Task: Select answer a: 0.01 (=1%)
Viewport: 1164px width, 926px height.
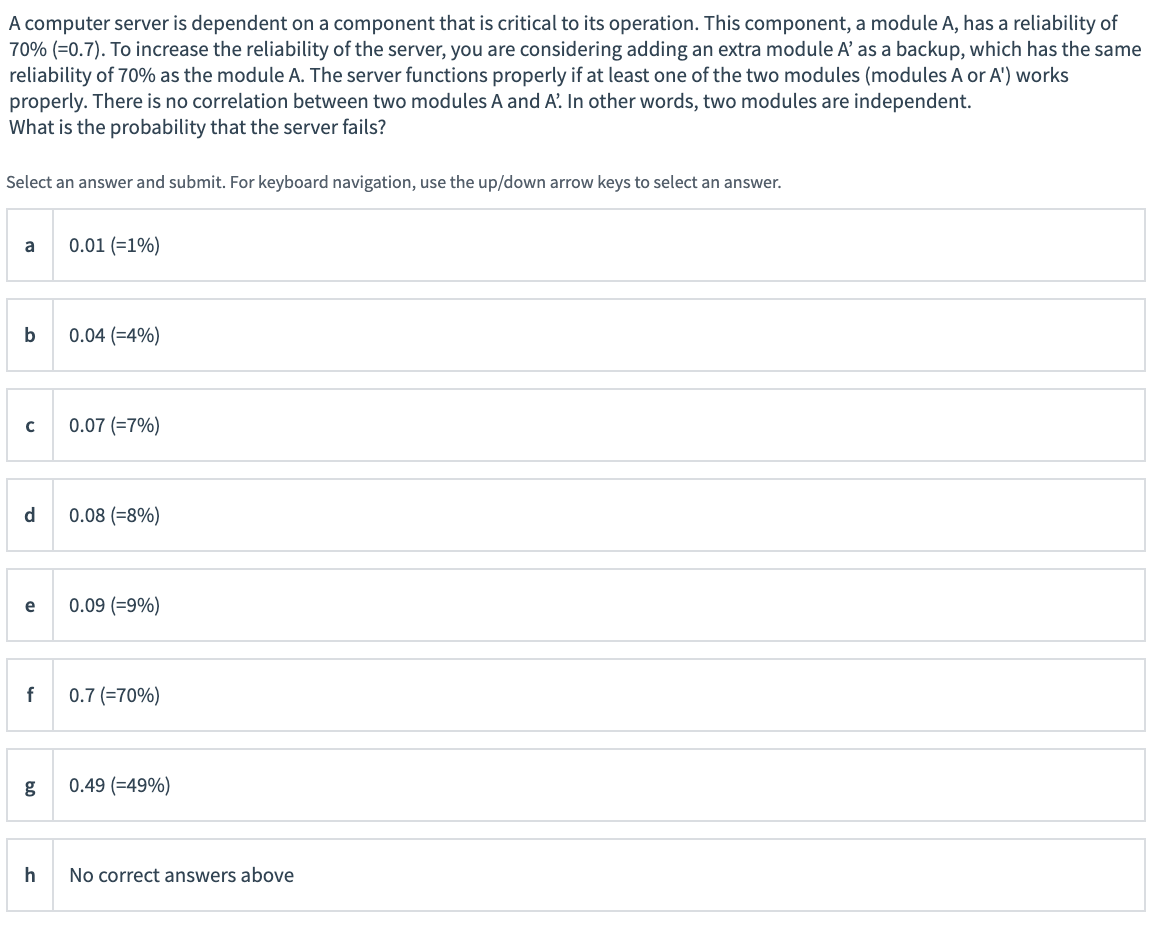Action: 576,245
